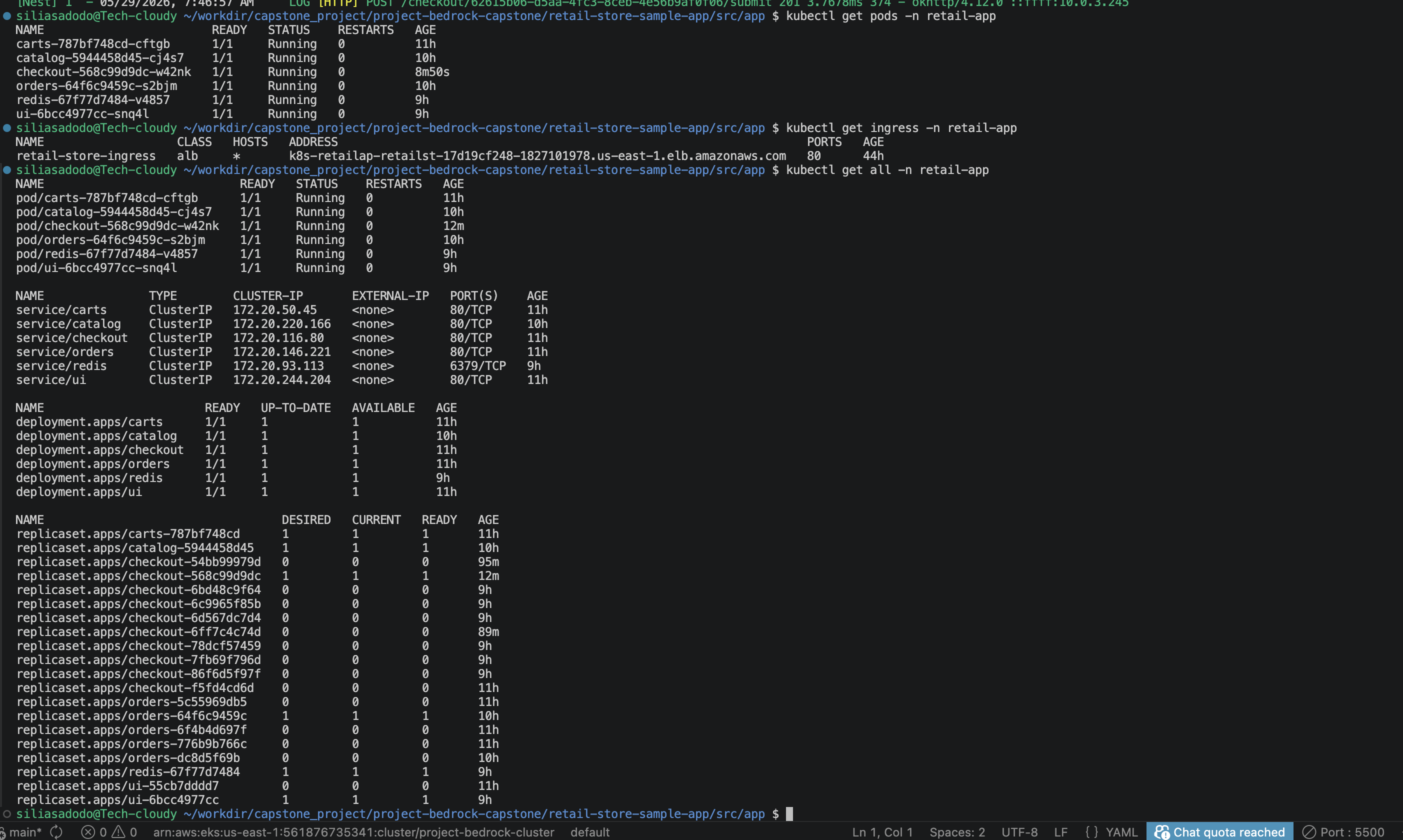The width and height of the screenshot is (1403, 840).
Task: Click 'replicaset.apps/orders-dc8d5f69b'
Action: (x=128, y=758)
